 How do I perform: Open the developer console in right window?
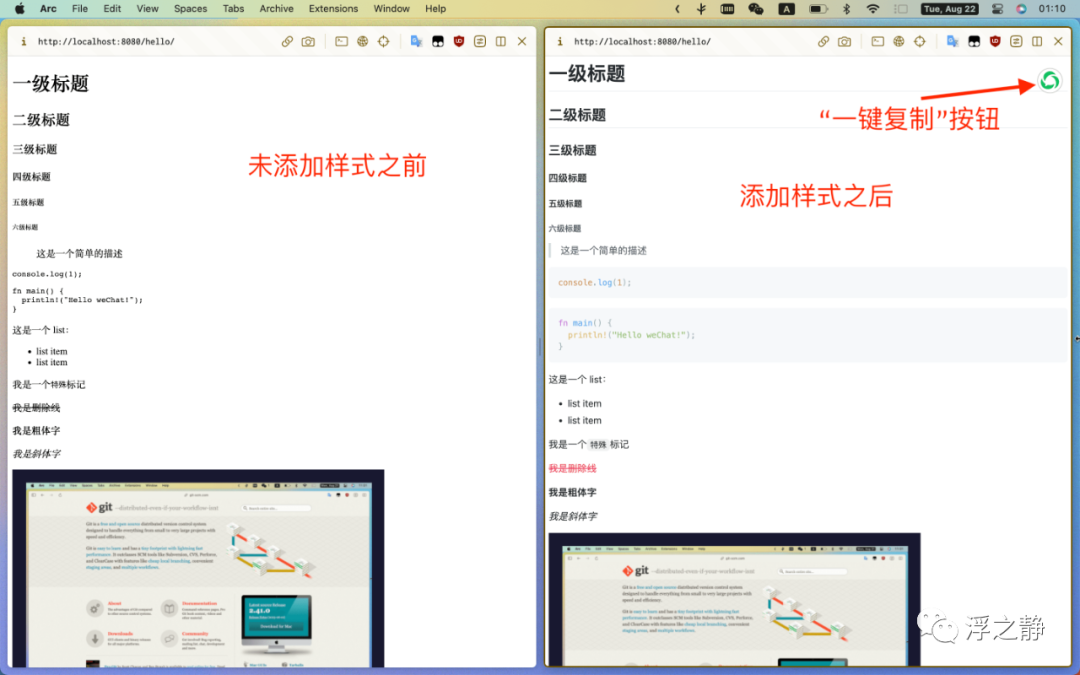click(x=878, y=41)
